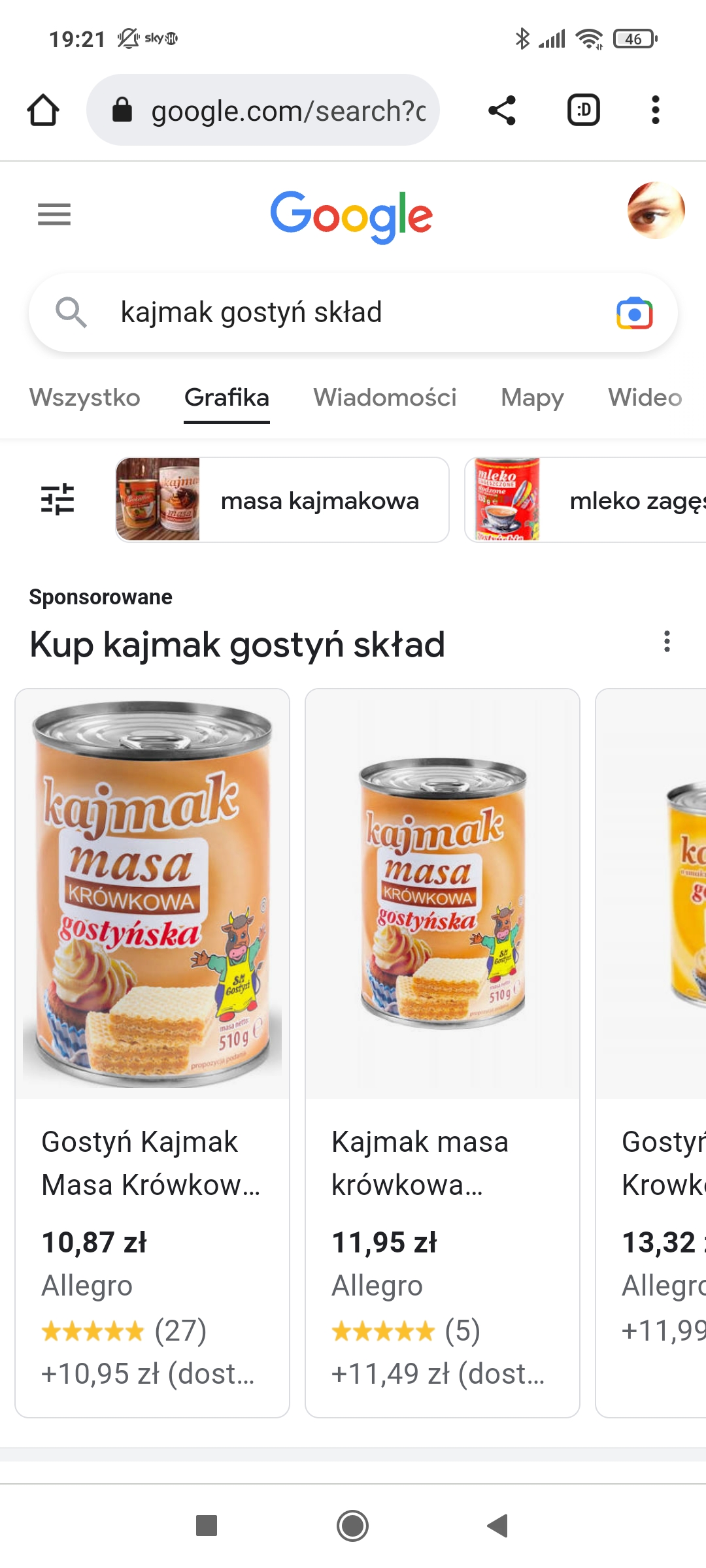
Task: Search by image with Google Lens
Action: pos(634,314)
